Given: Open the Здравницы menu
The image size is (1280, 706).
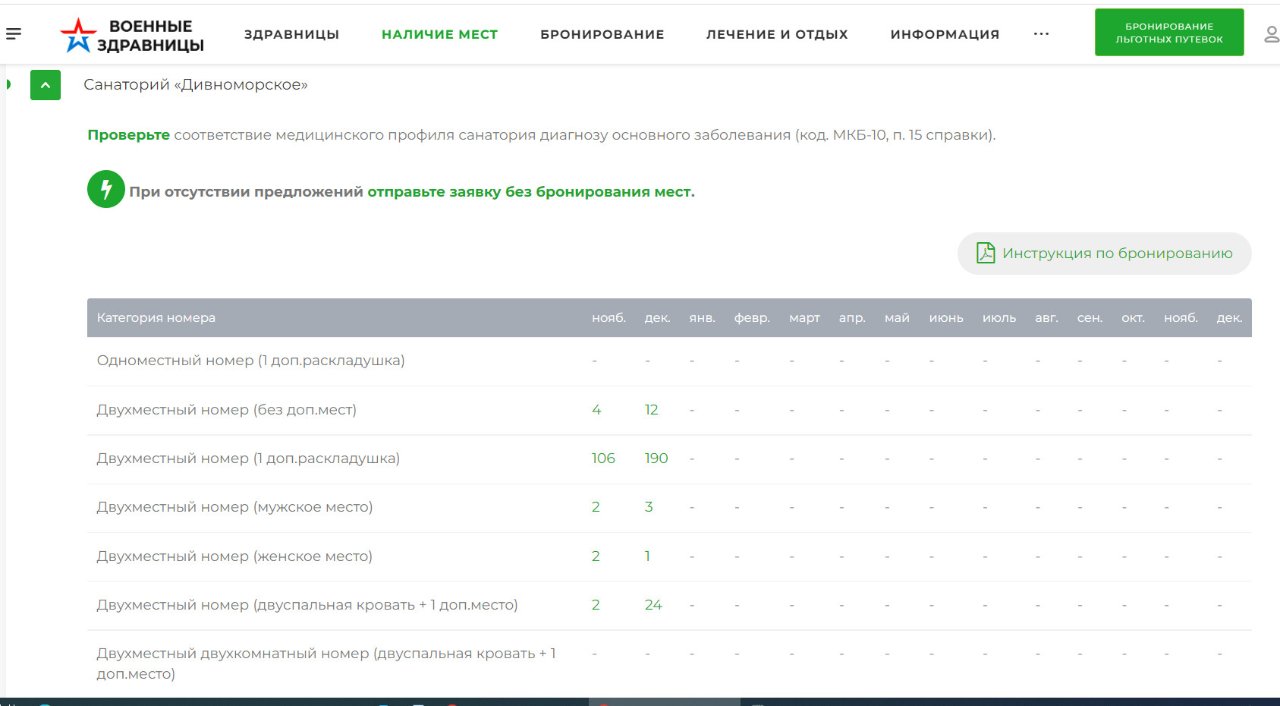Looking at the screenshot, I should [x=291, y=34].
